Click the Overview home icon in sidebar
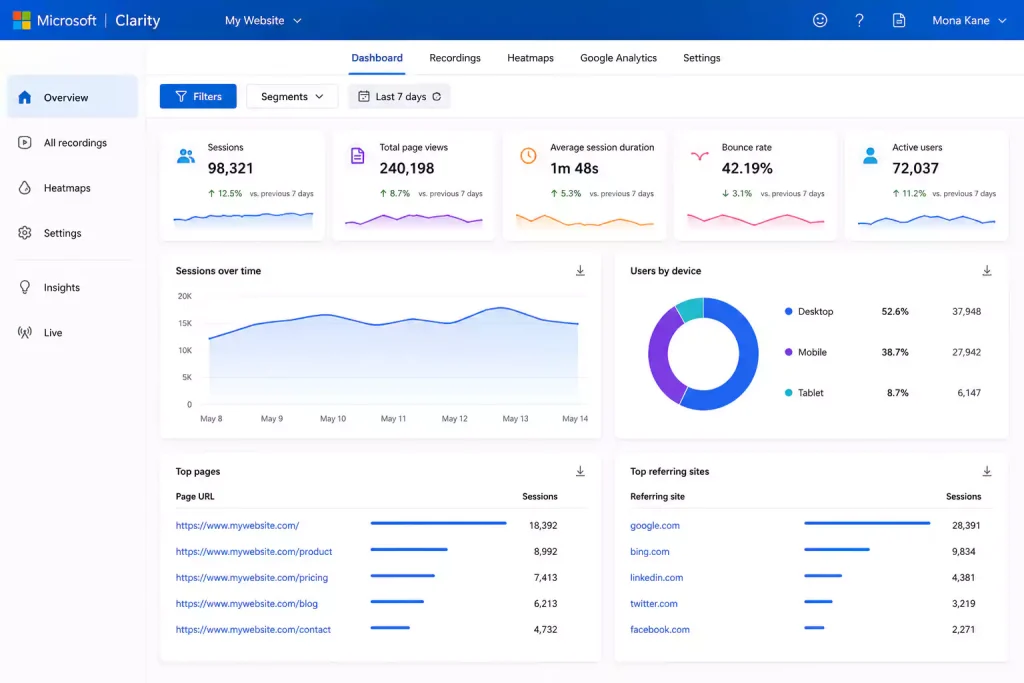 click(25, 97)
